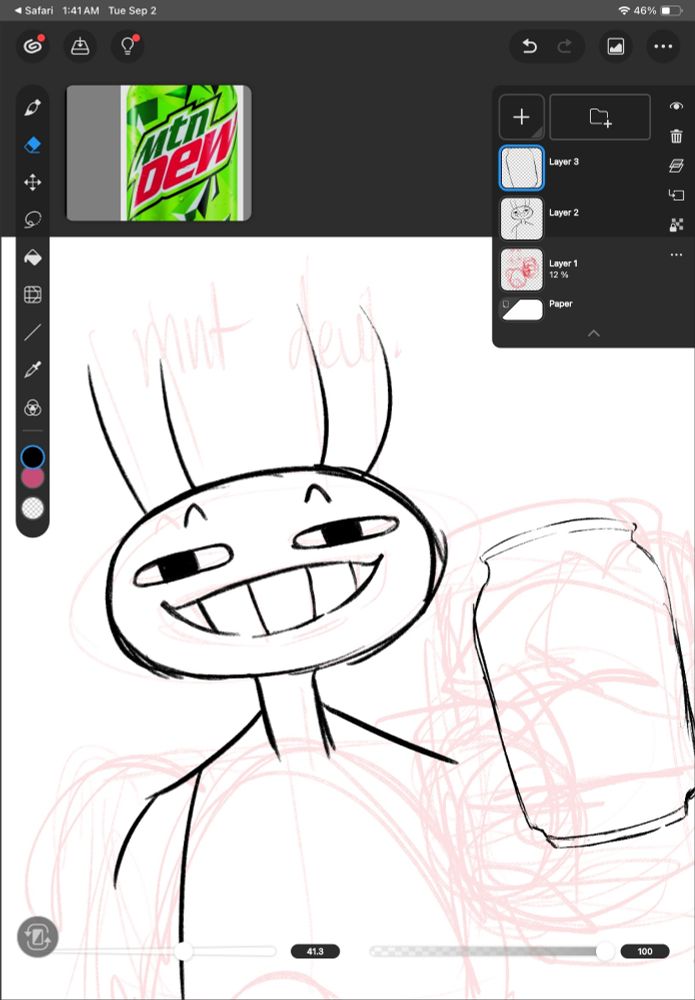
Task: Select the straight line ruler tool
Action: [33, 332]
